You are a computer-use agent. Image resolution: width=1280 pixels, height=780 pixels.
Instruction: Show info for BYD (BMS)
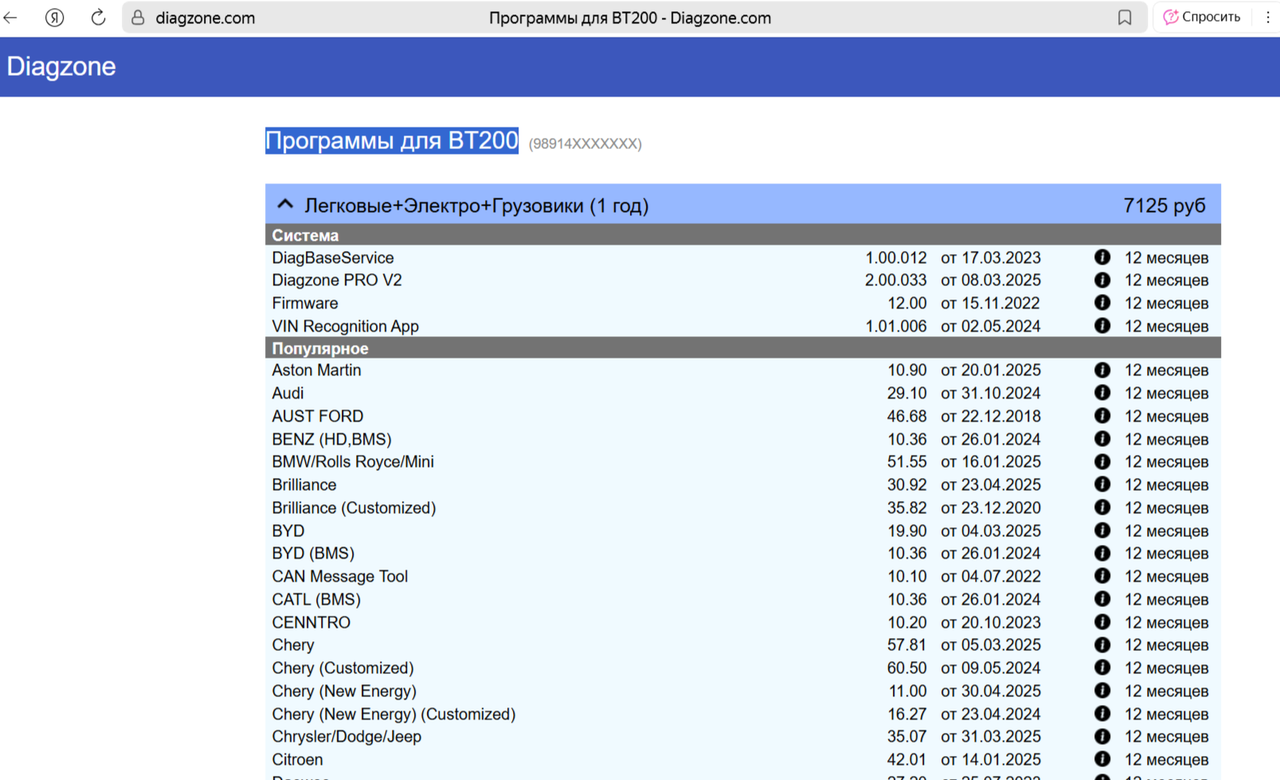(1102, 553)
